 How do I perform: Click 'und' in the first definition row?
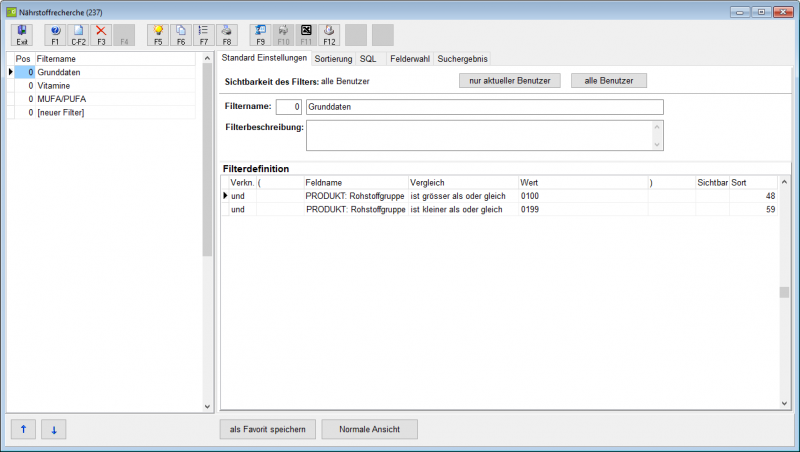coord(242,196)
